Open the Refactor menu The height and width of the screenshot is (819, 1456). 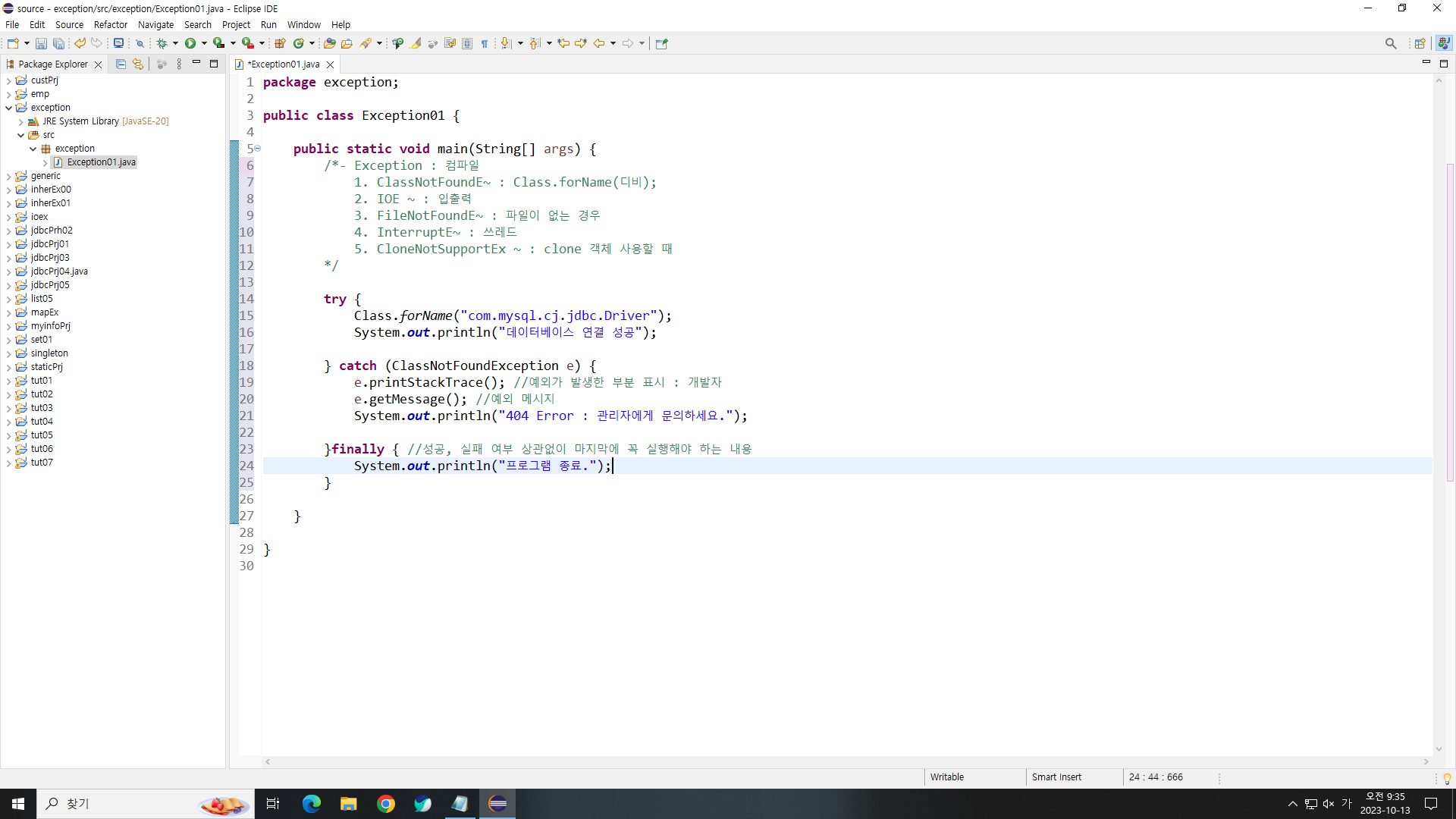pyautogui.click(x=110, y=24)
